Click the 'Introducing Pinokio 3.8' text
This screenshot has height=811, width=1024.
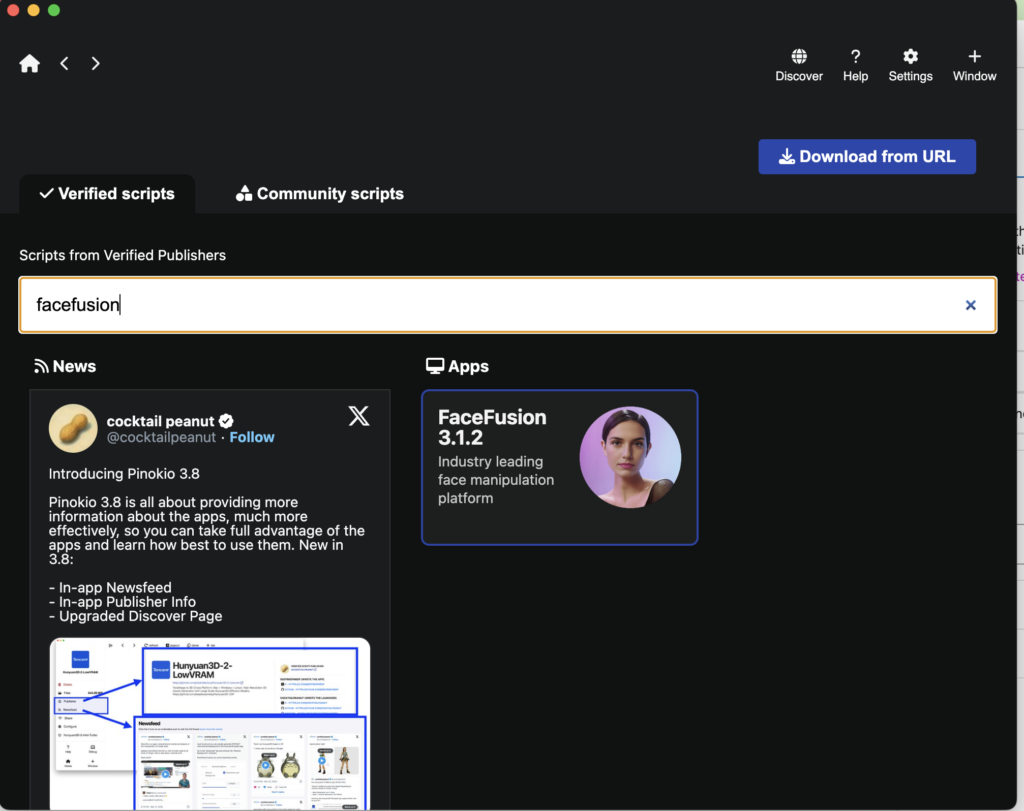coord(124,474)
